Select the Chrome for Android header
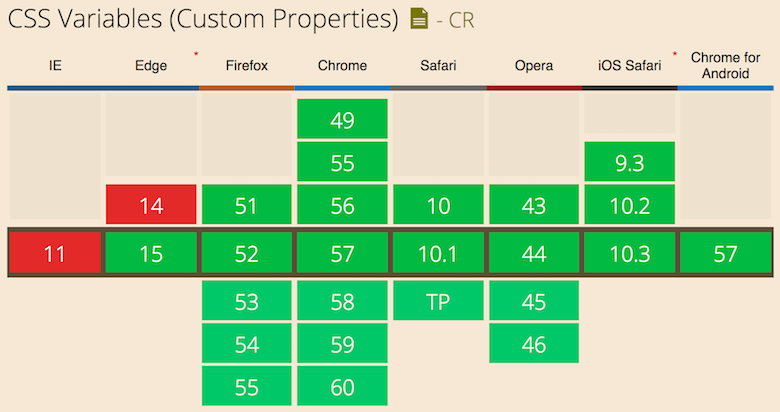 coord(725,66)
